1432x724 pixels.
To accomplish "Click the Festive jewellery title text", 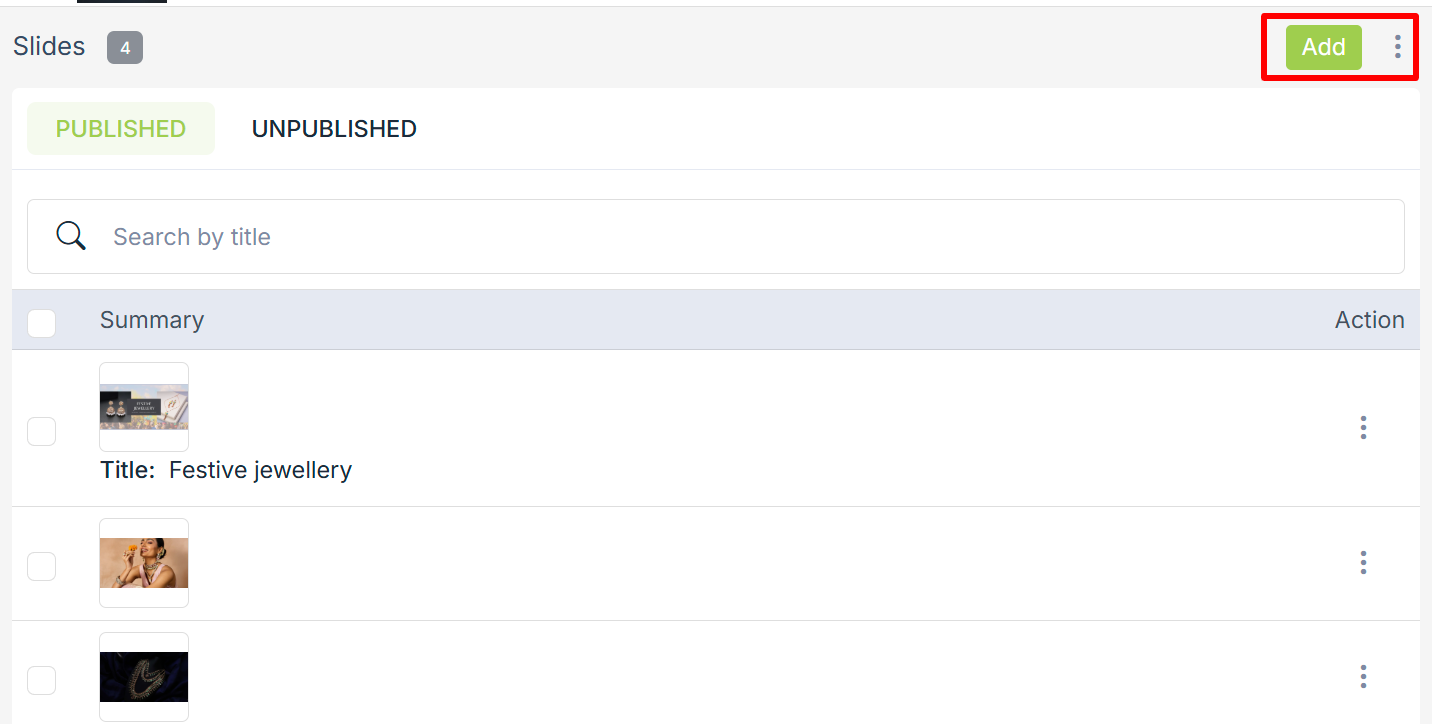I will (x=260, y=470).
